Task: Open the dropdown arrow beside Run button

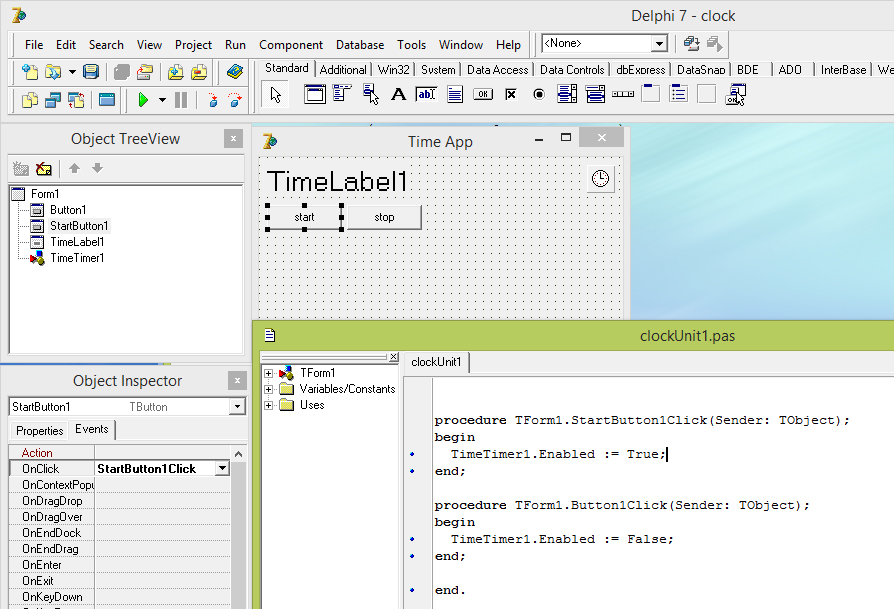Action: (162, 100)
